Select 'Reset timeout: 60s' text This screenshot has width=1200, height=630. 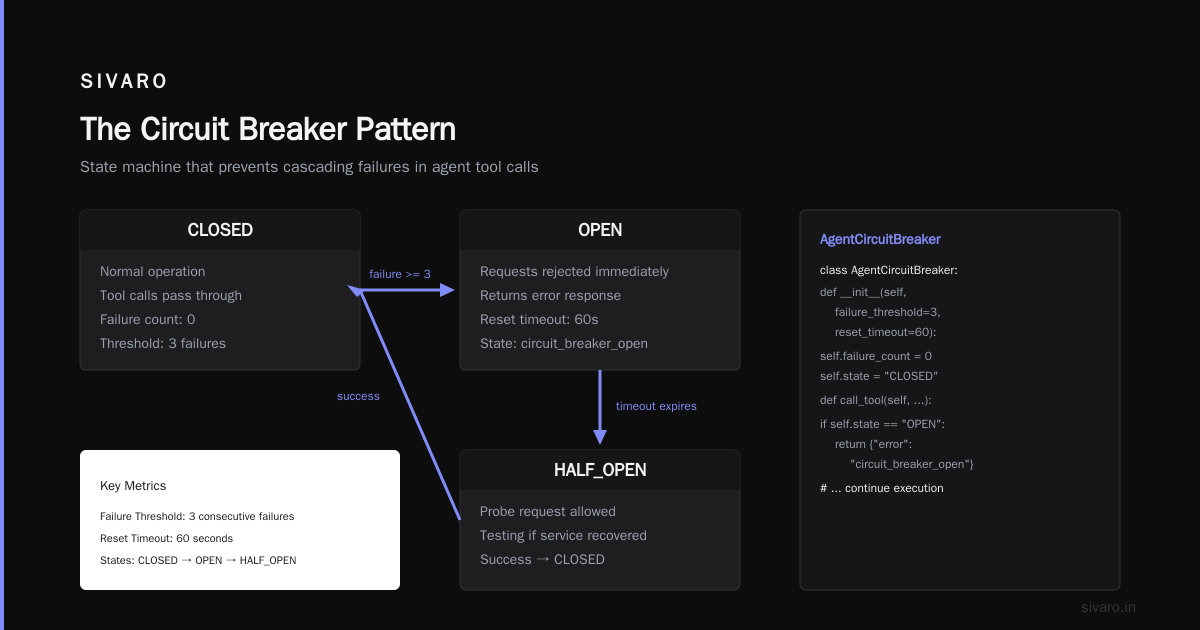pyautogui.click(x=539, y=319)
